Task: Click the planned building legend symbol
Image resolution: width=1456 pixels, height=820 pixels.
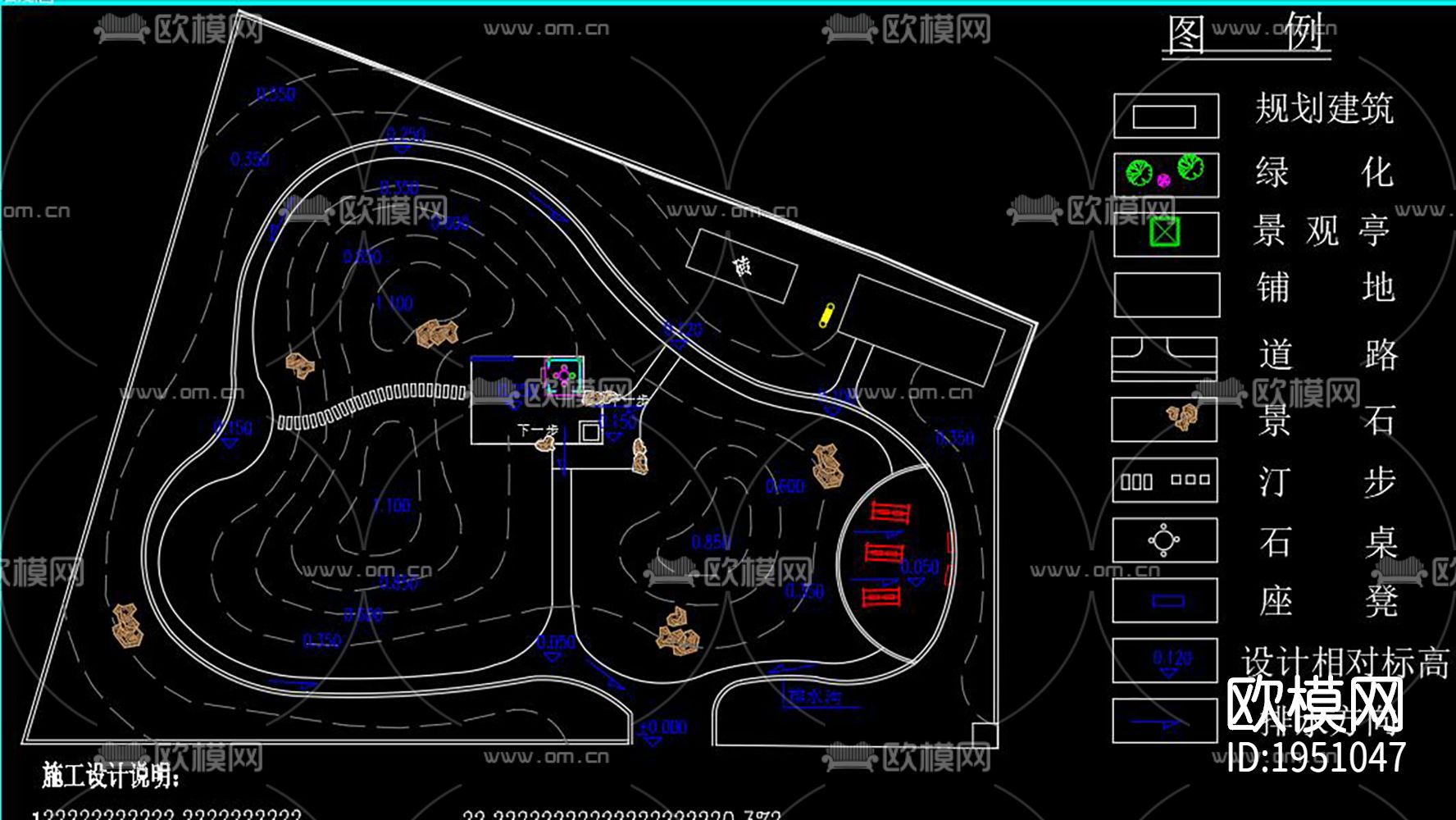Action: [x=1165, y=116]
